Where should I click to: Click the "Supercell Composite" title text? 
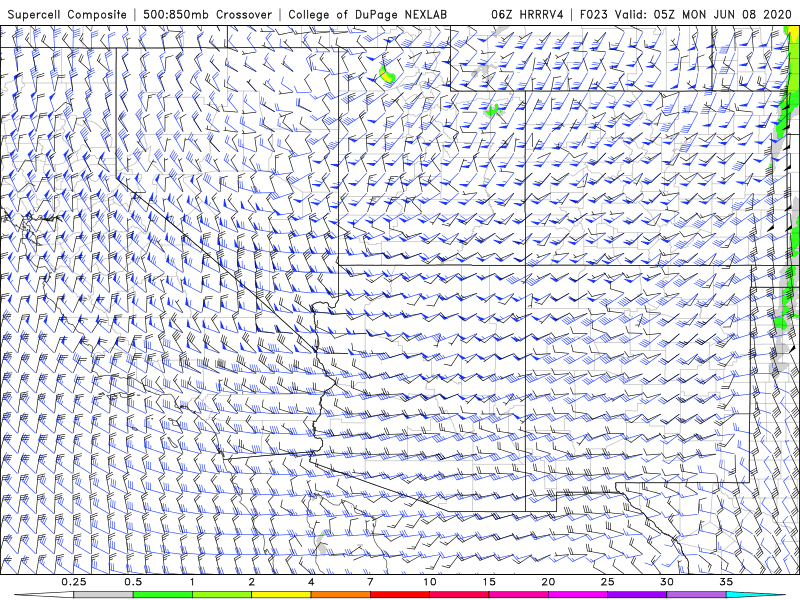click(67, 14)
